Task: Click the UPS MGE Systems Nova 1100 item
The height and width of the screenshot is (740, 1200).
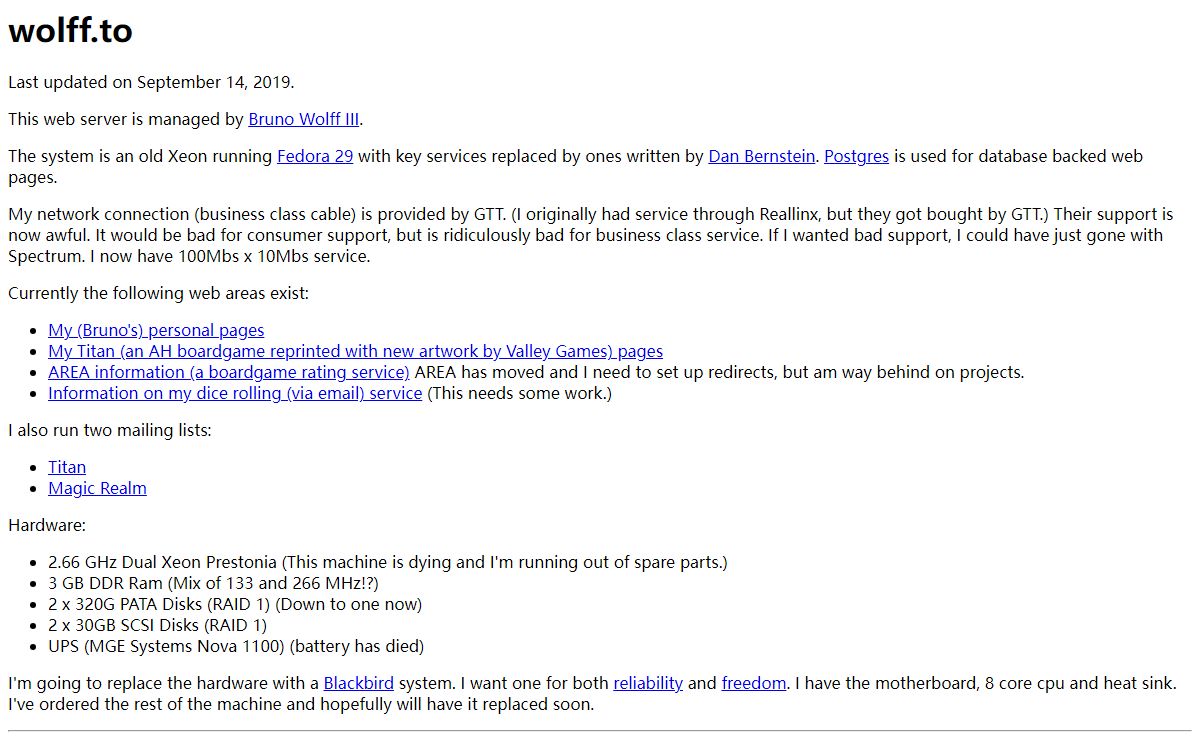Action: (236, 646)
